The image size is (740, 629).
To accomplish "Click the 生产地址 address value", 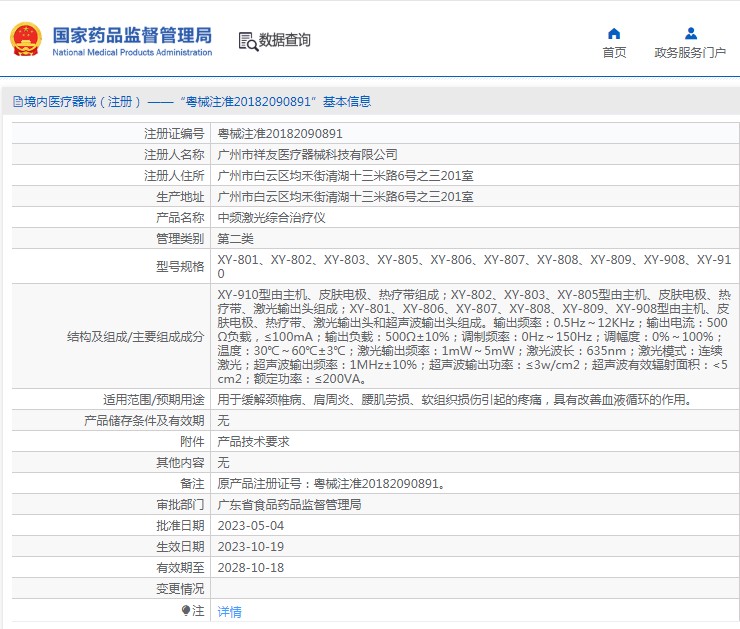I will click(345, 197).
